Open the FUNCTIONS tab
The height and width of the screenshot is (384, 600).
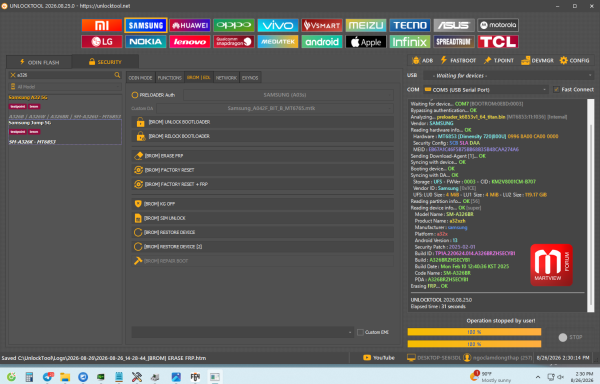(x=170, y=78)
